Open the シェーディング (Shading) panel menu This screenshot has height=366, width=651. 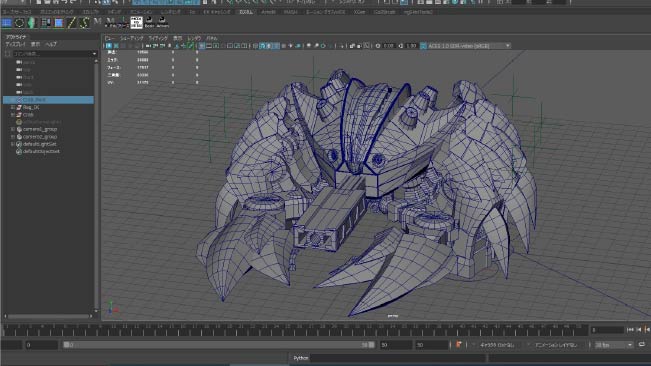tap(132, 38)
